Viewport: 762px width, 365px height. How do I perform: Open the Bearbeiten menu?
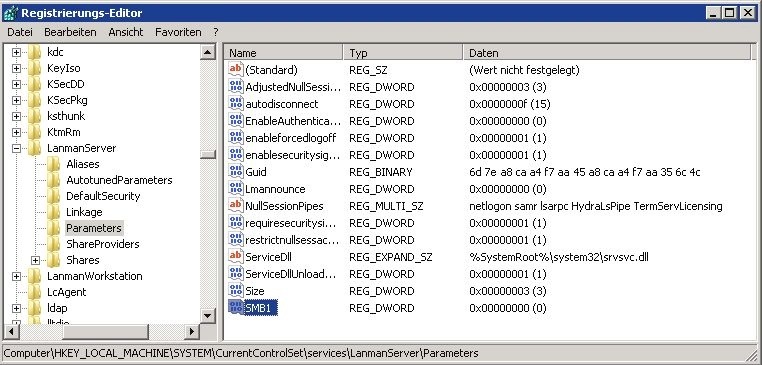coord(70,33)
